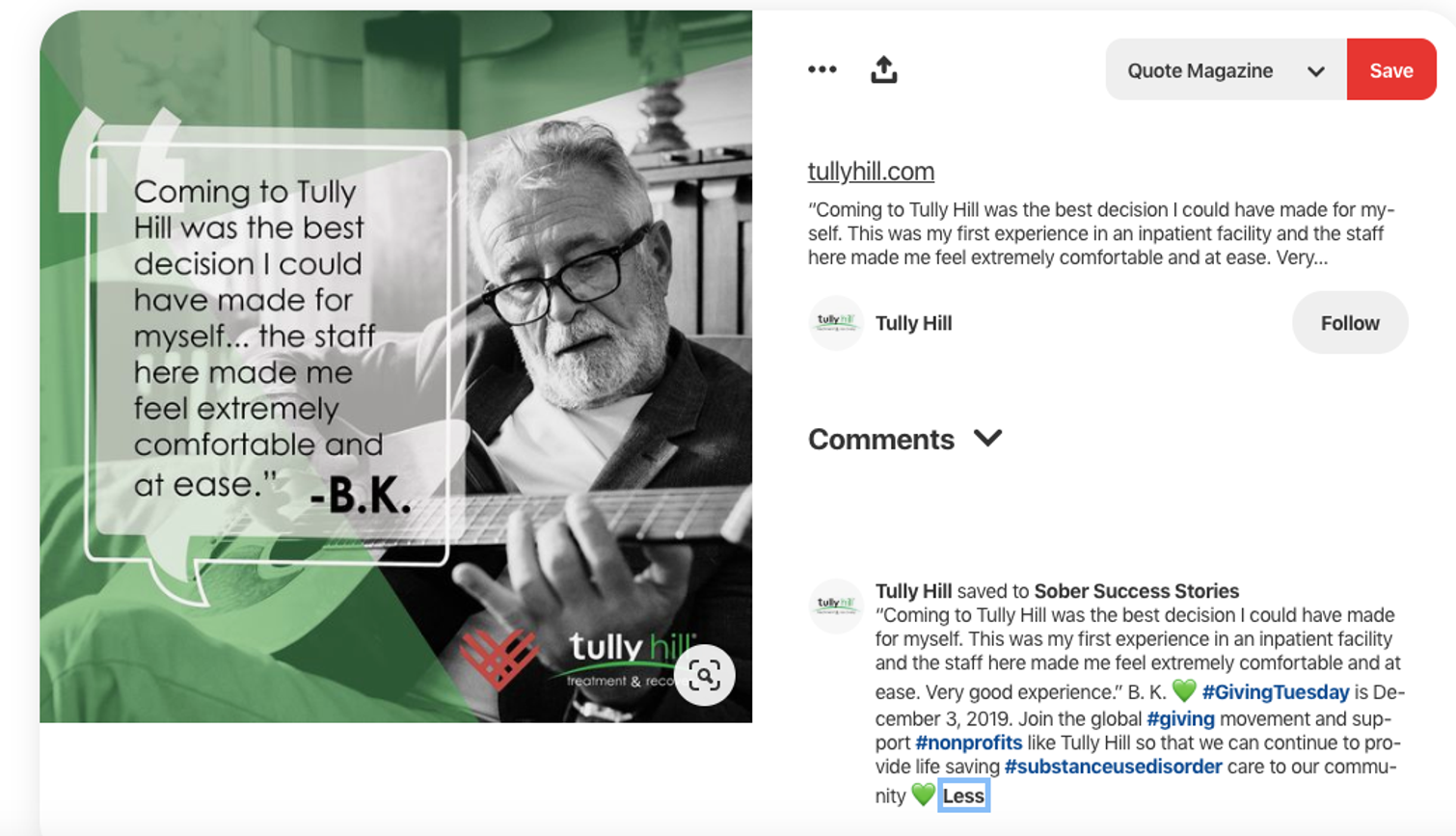Click the visual search magnifier icon
The height and width of the screenshot is (836, 1456).
coord(705,675)
